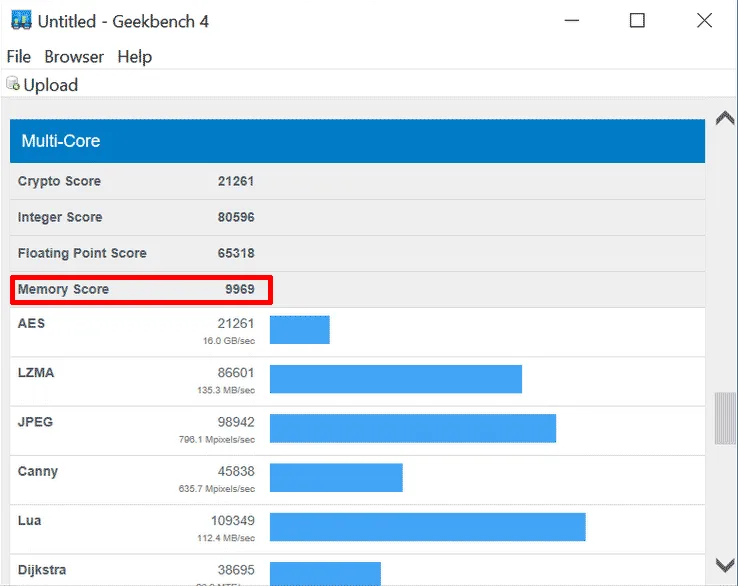The width and height of the screenshot is (738, 586).
Task: Click the scrollbar up arrow
Action: click(x=725, y=118)
